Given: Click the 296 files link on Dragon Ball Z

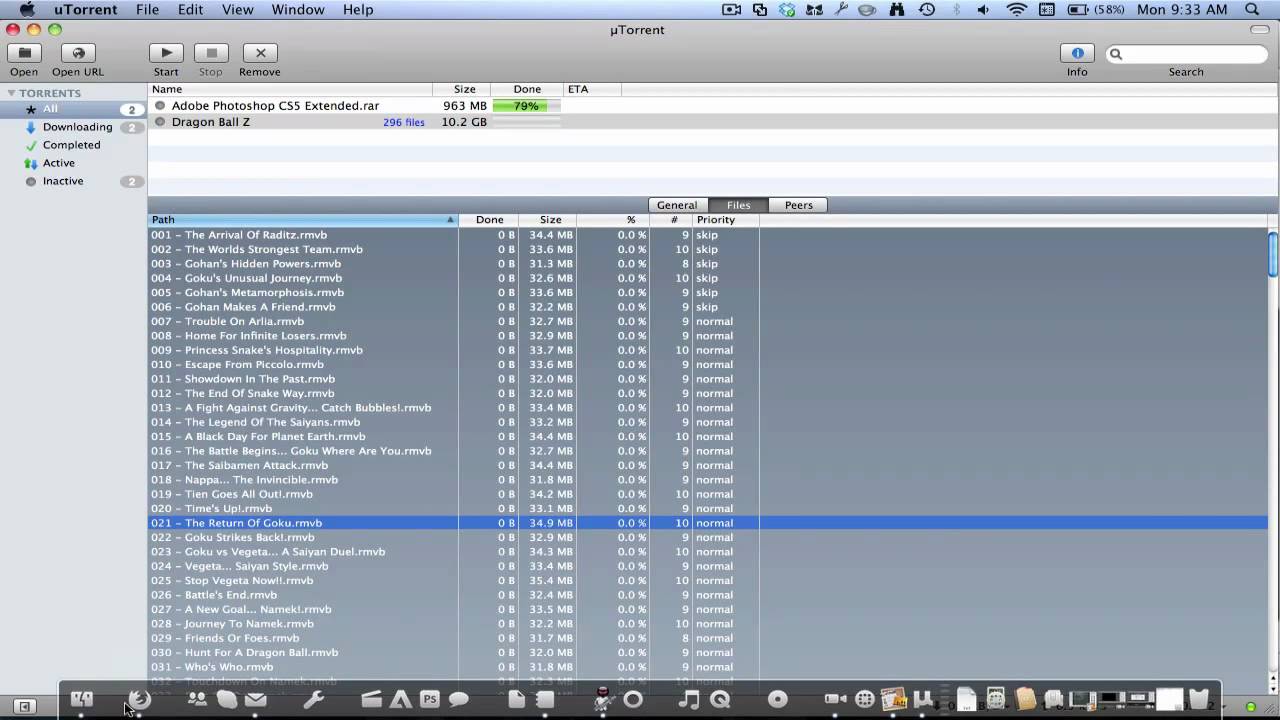Looking at the screenshot, I should click(404, 122).
